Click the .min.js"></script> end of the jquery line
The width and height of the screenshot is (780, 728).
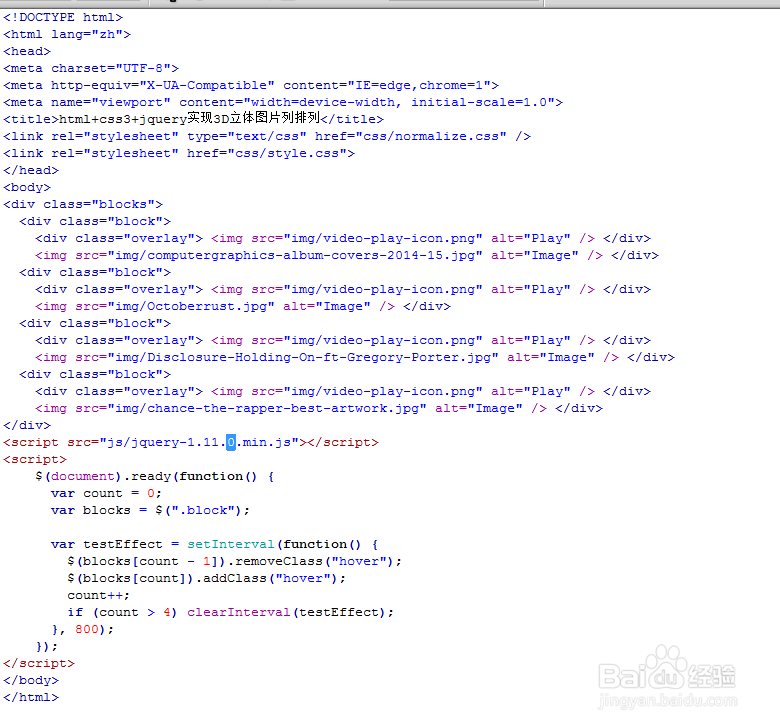307,442
